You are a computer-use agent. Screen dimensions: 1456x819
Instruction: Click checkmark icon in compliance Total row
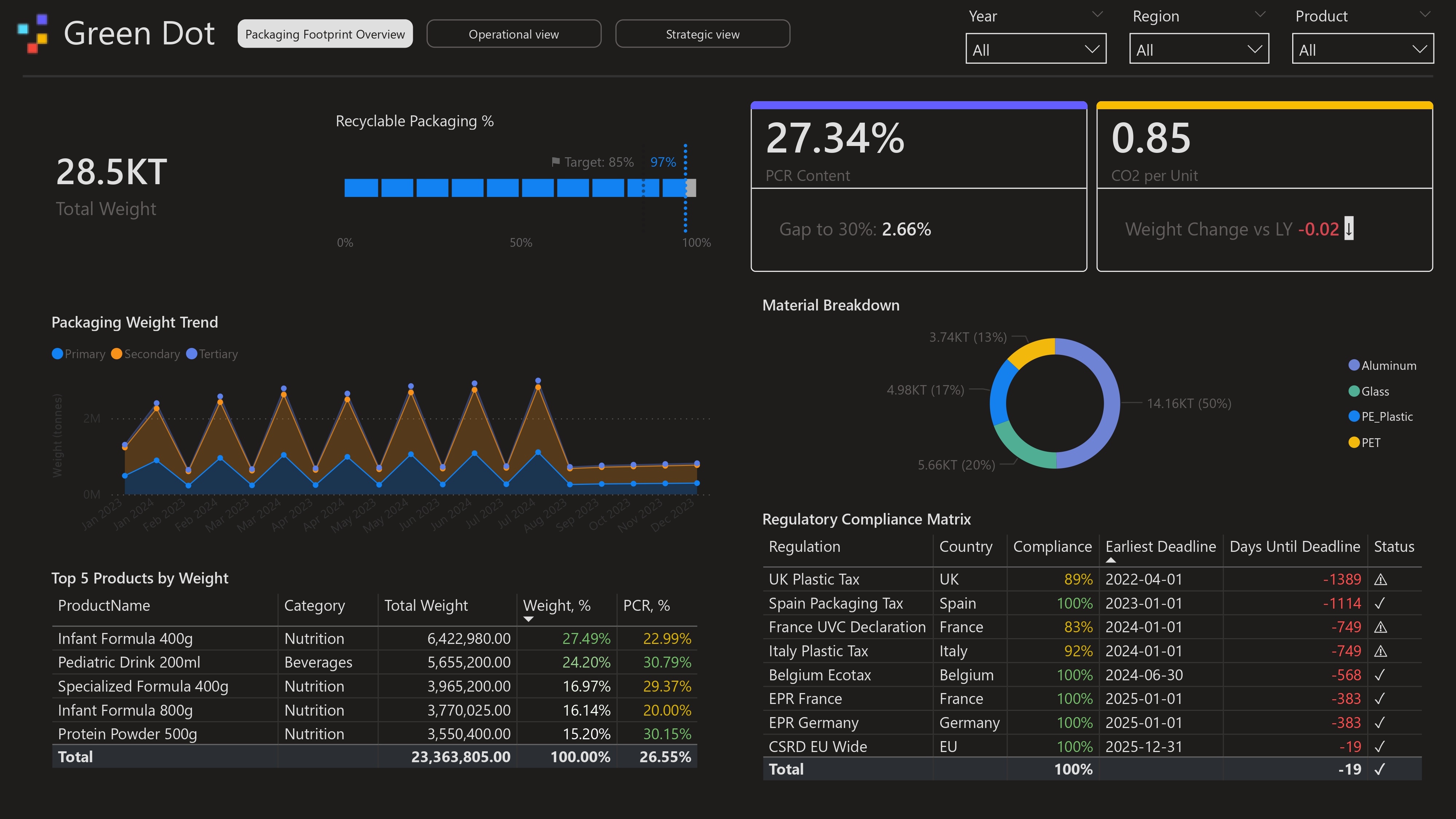[1380, 769]
